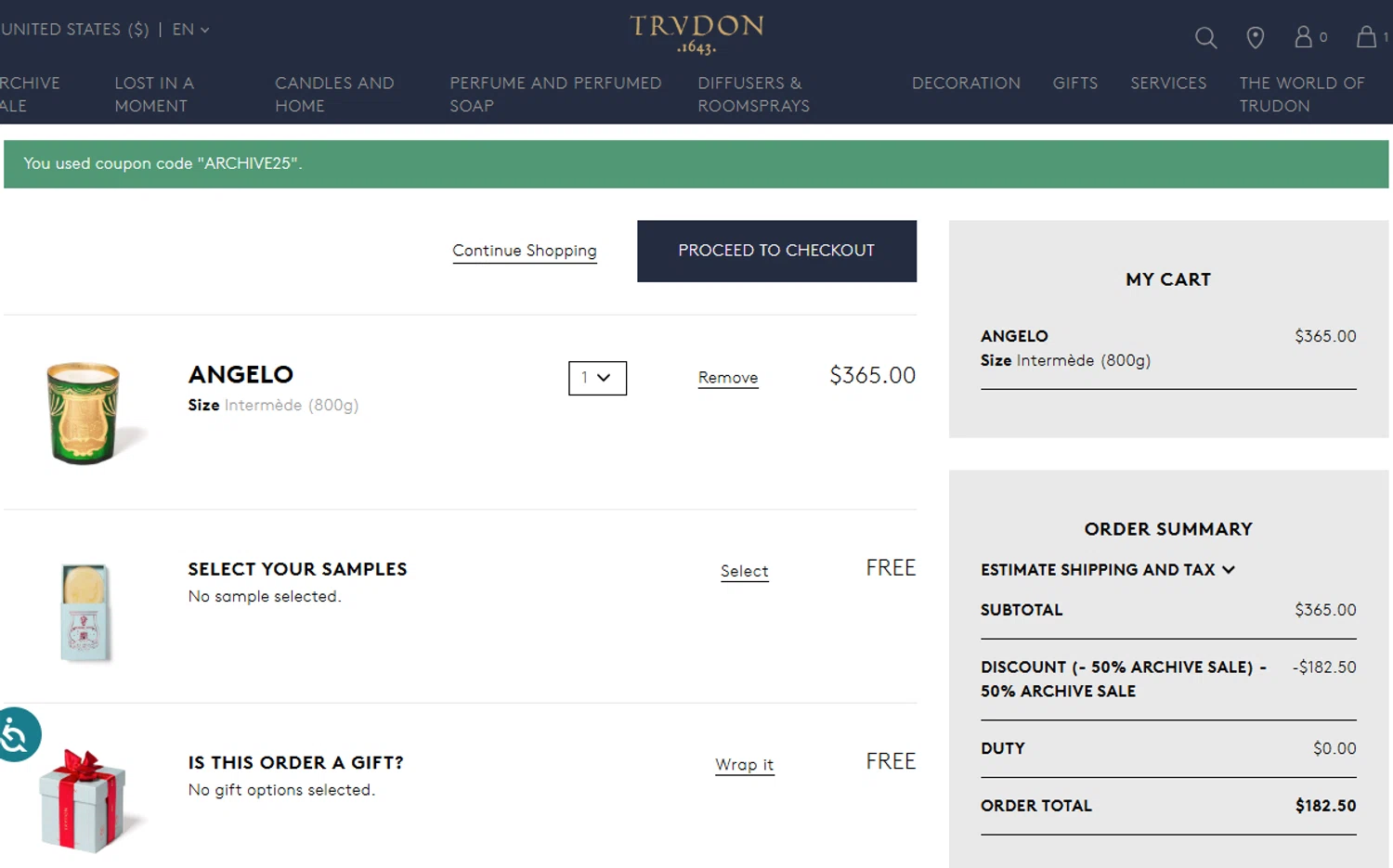
Task: Open the Gifts menu
Action: (1075, 84)
